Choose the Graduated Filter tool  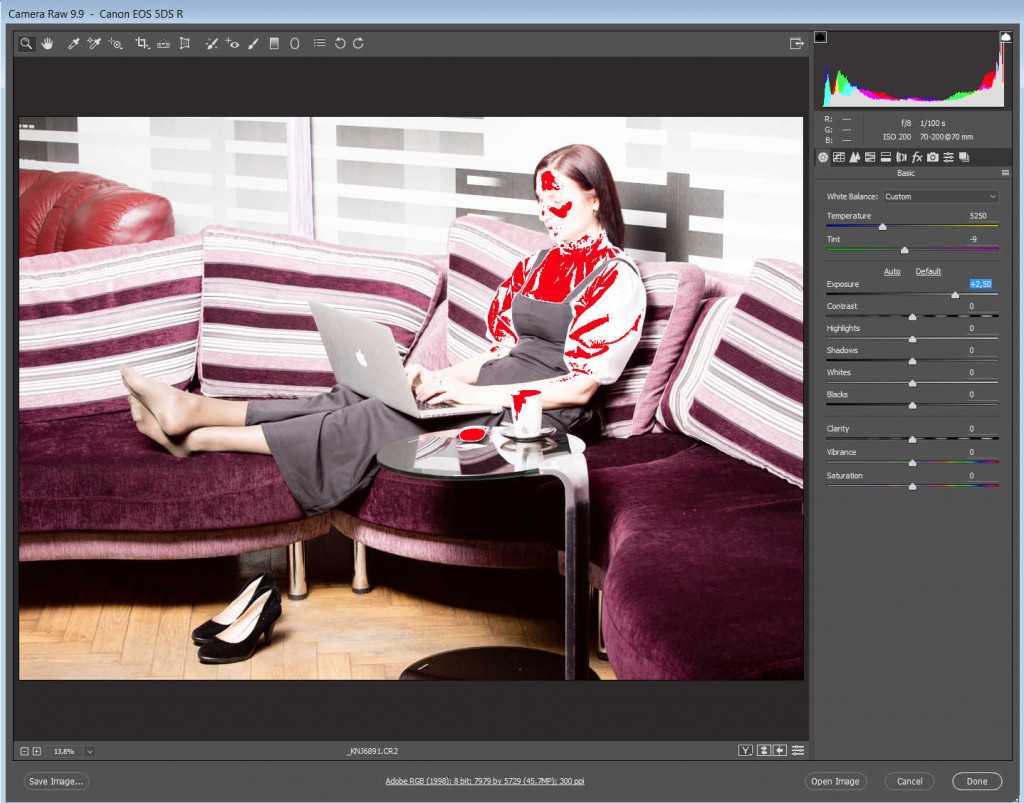pos(274,44)
